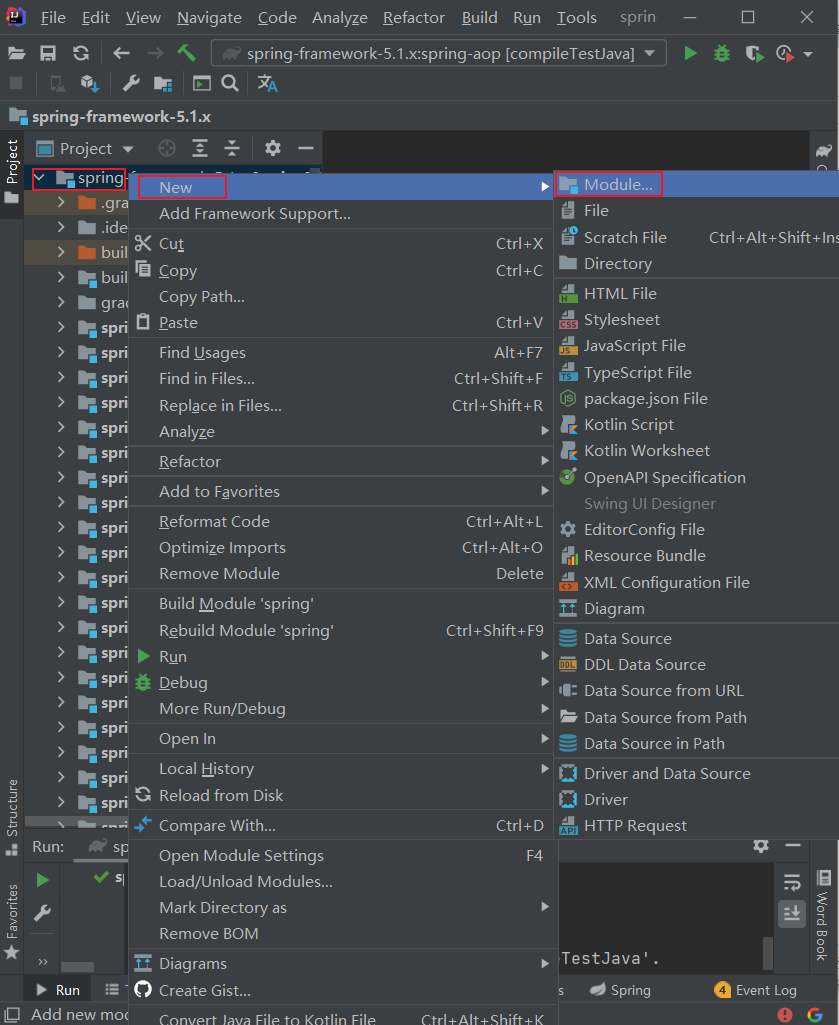Image resolution: width=839 pixels, height=1025 pixels.
Task: Start debugging with the bug toolbar icon
Action: click(722, 53)
